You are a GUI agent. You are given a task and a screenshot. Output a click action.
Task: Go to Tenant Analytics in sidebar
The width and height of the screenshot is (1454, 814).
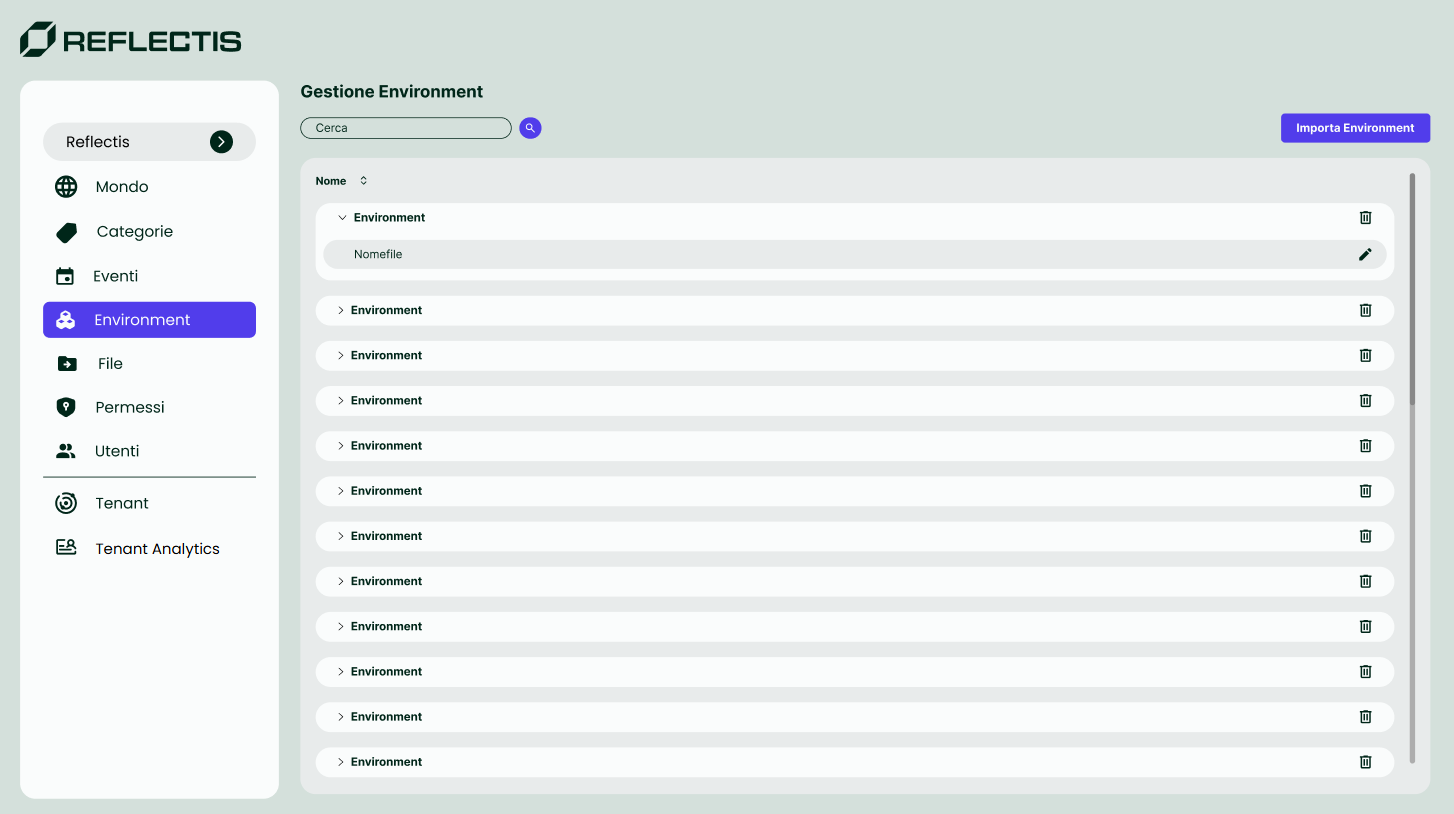157,549
